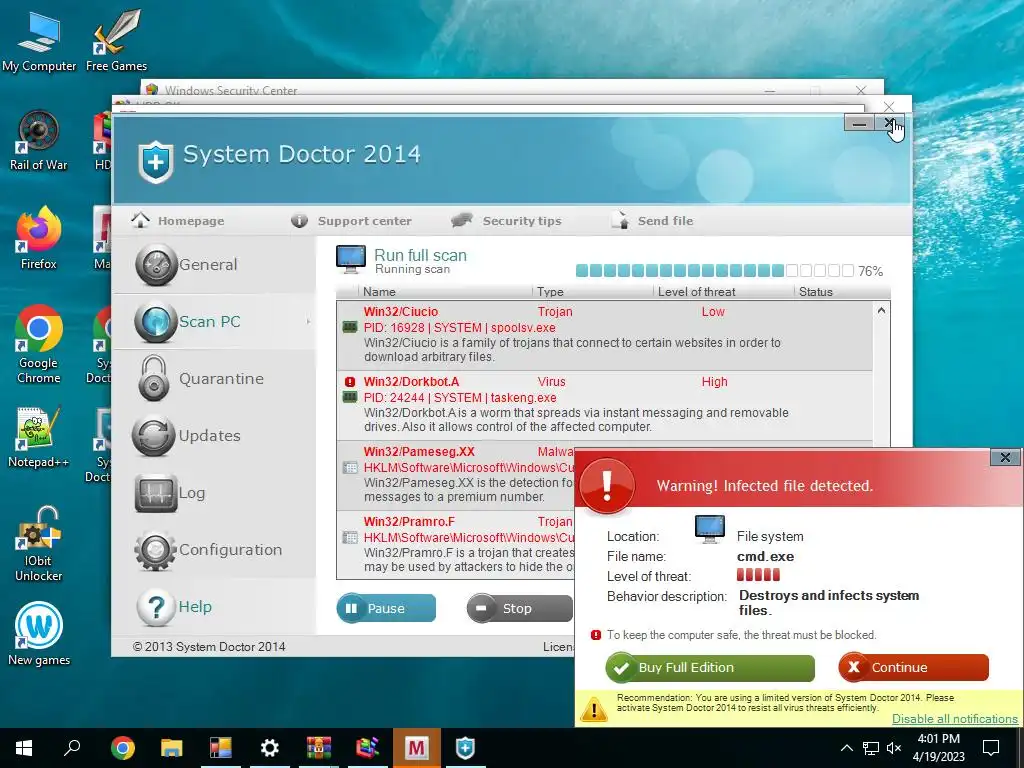The height and width of the screenshot is (768, 1024).
Task: Select the Win32/Dorkbot.A threat row
Action: click(605, 406)
